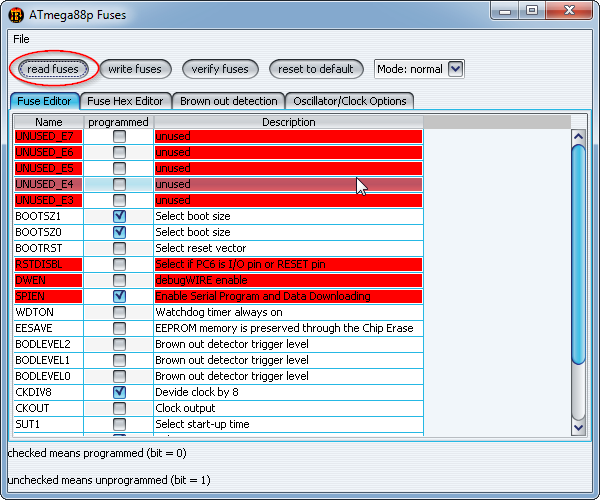
Task: Select the DWEN name cell
Action: coord(49,280)
